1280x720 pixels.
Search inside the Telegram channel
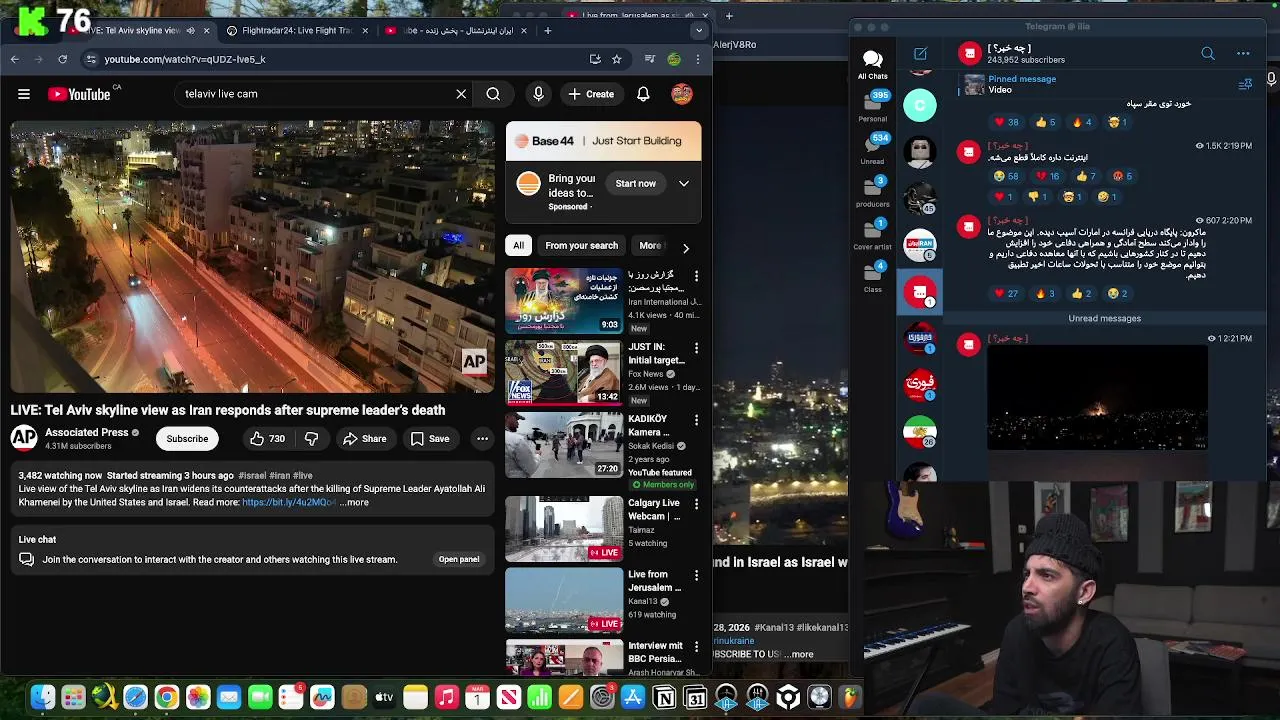[1208, 54]
